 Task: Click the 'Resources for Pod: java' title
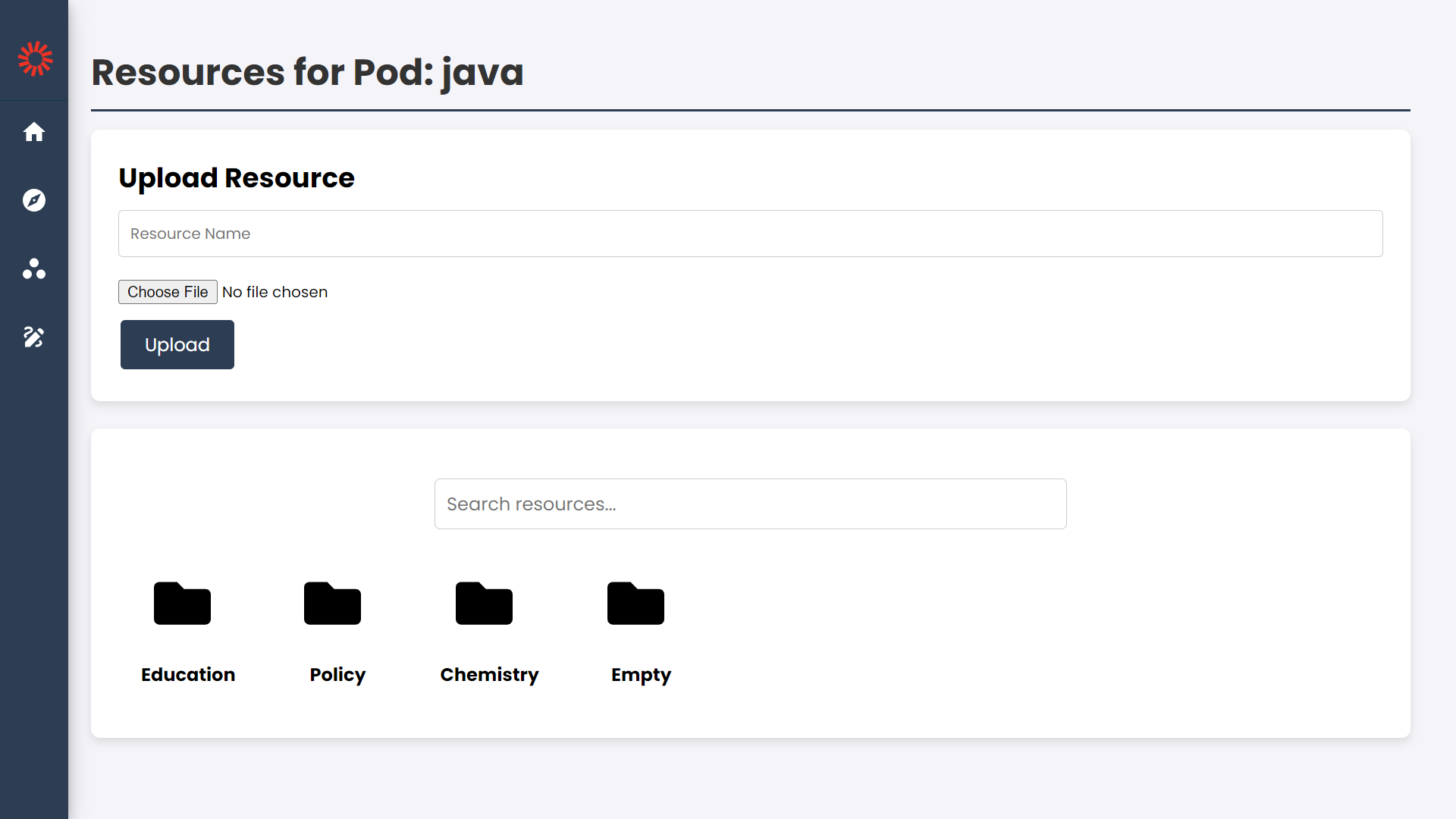(307, 73)
